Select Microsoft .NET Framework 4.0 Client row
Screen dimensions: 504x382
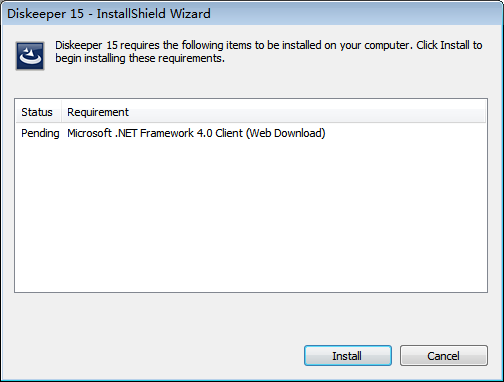pyautogui.click(x=196, y=133)
